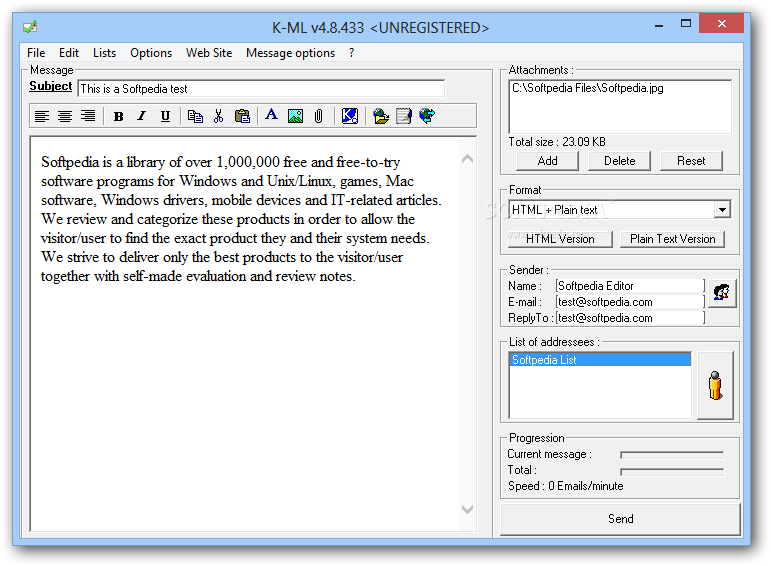This screenshot has width=771, height=566.
Task: Insert an image using the picture icon
Action: pyautogui.click(x=295, y=116)
